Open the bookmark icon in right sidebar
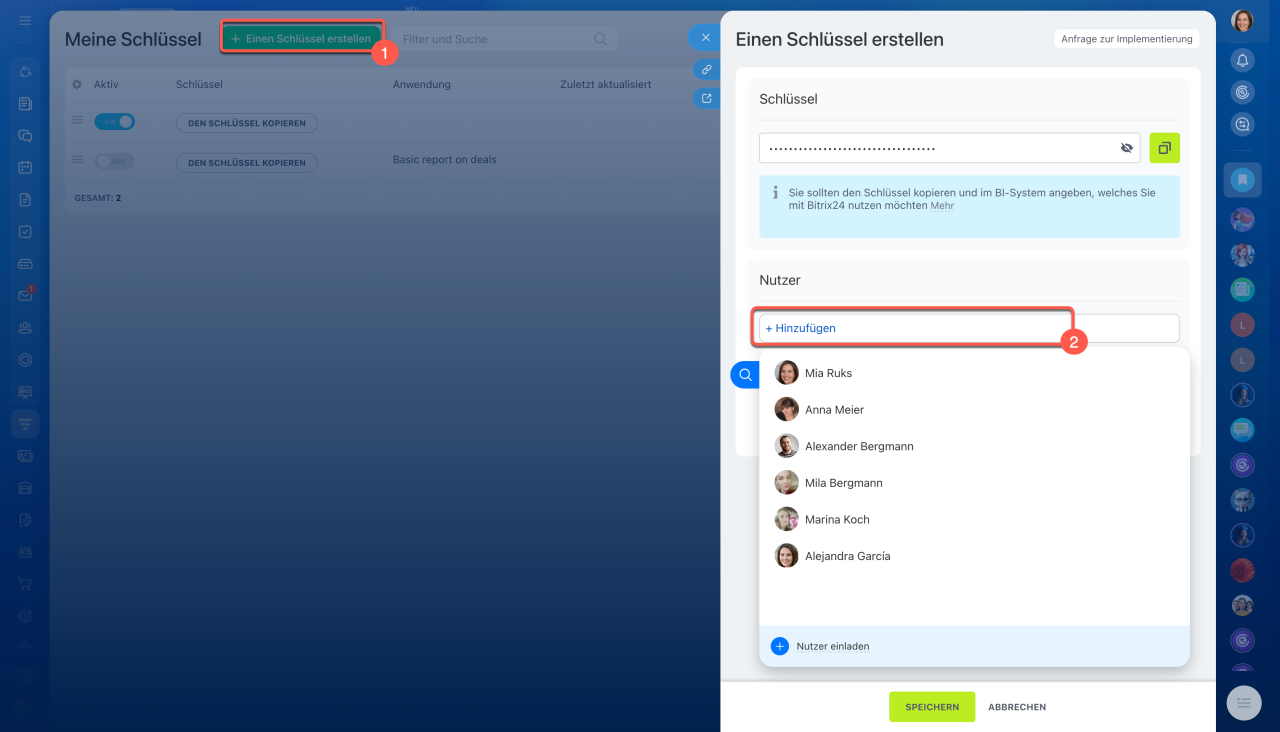This screenshot has width=1280, height=732. coord(1242,180)
